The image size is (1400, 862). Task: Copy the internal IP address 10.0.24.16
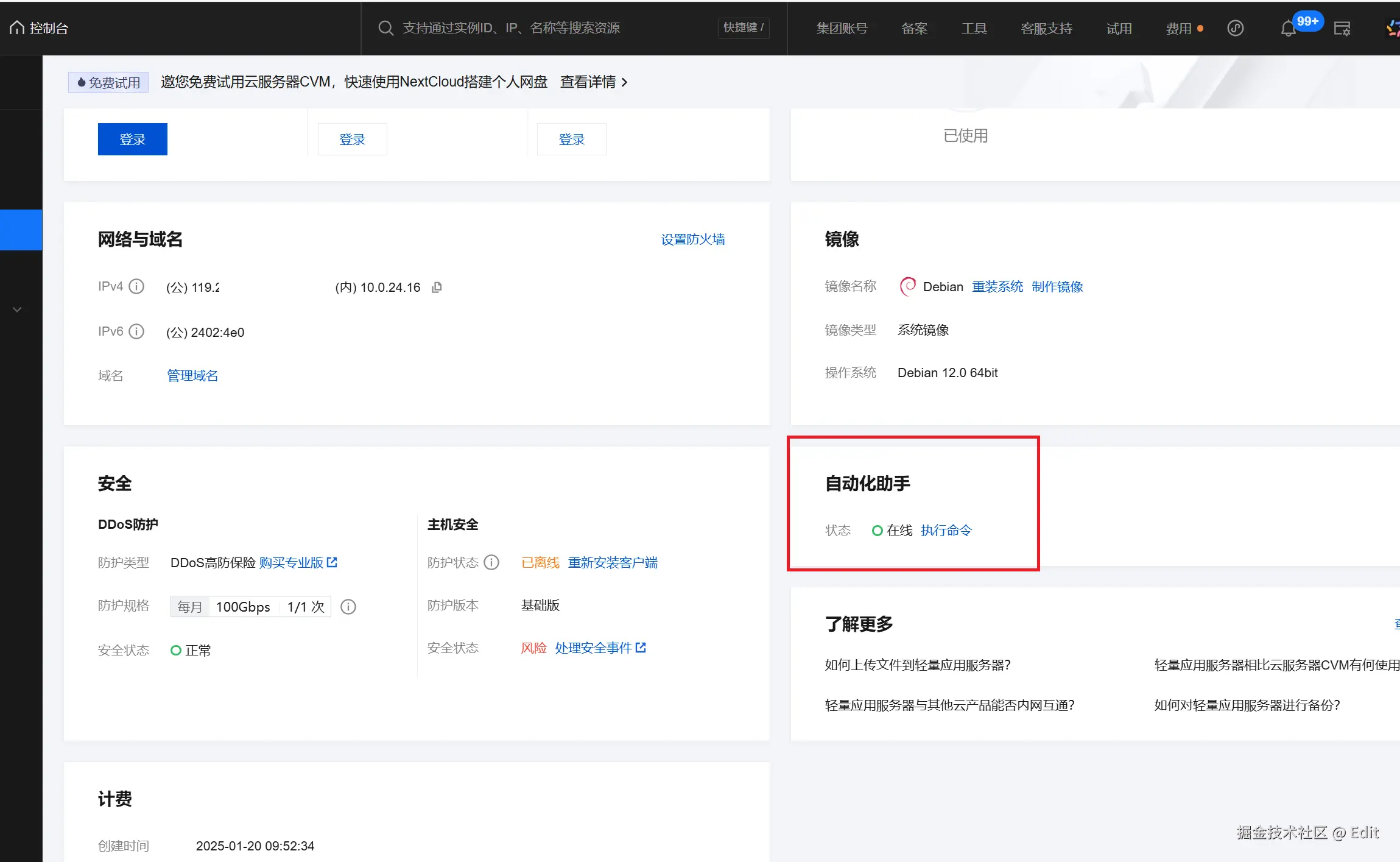(437, 288)
